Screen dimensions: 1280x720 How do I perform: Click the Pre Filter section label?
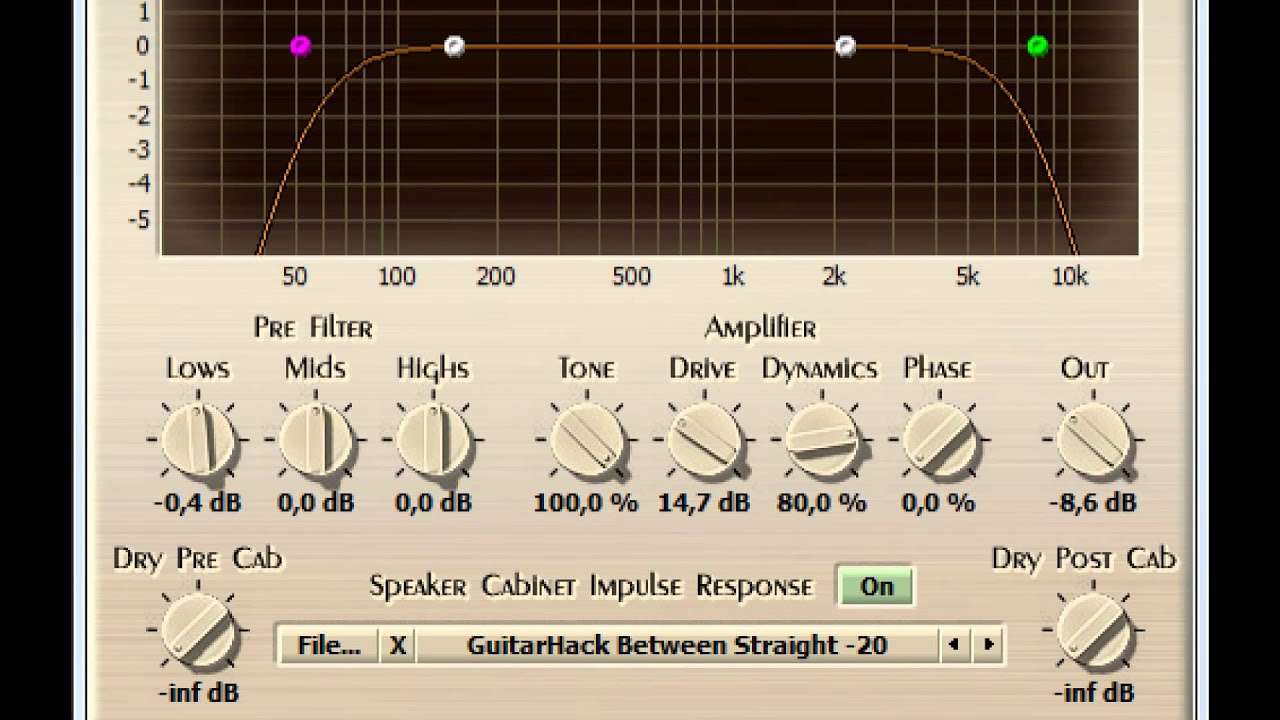coord(313,328)
